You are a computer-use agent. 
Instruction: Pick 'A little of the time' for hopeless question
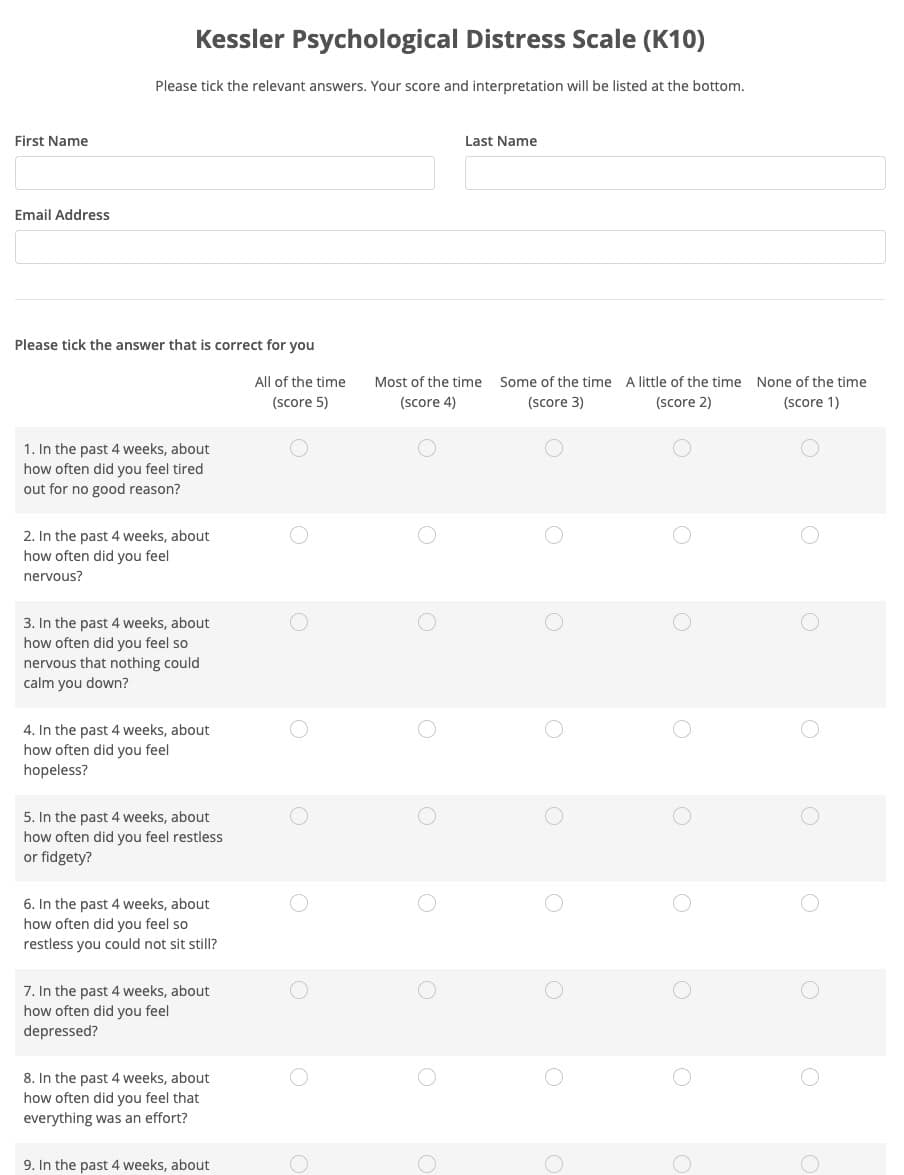682,729
